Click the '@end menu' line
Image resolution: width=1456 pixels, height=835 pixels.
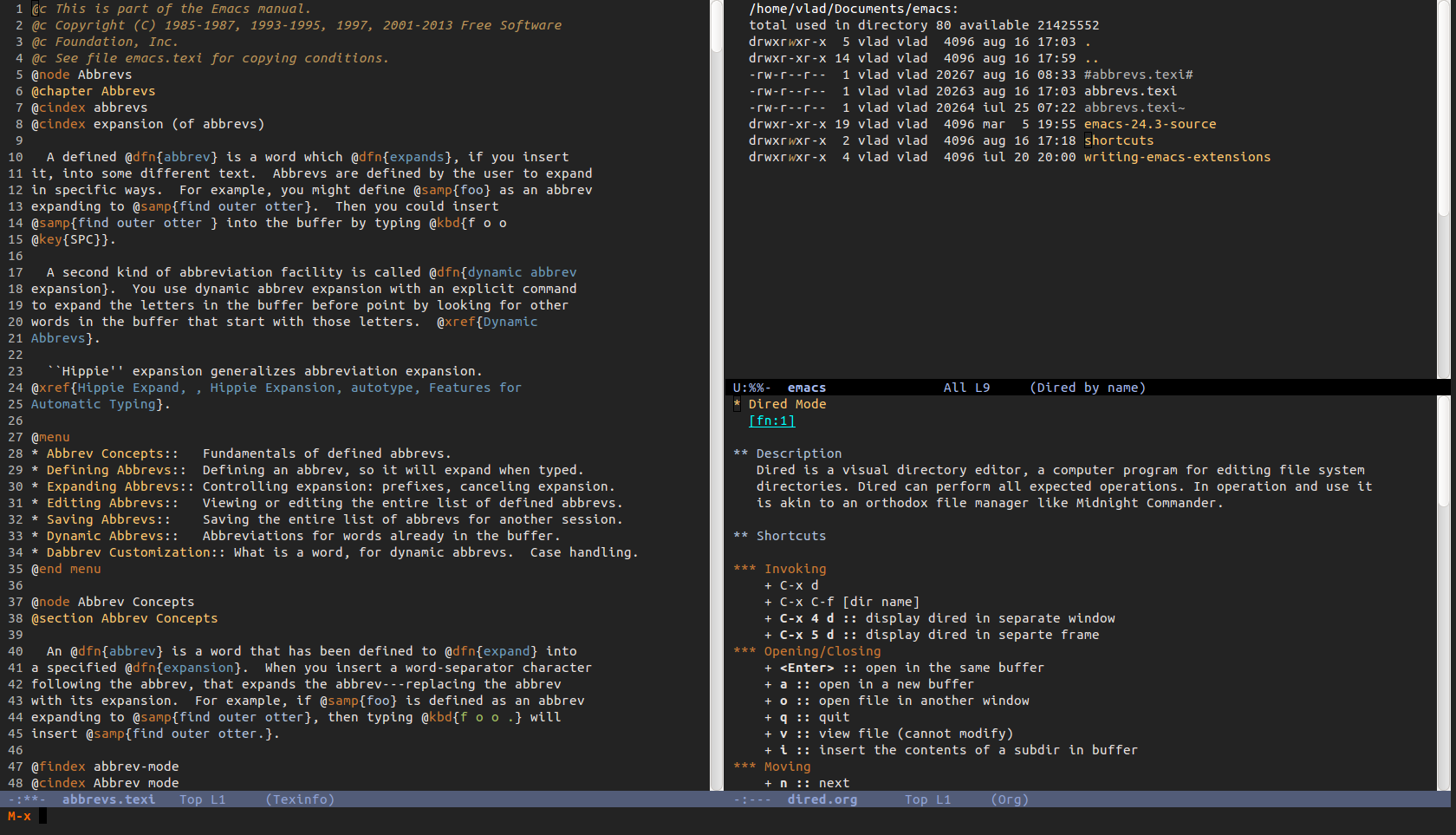(x=66, y=569)
